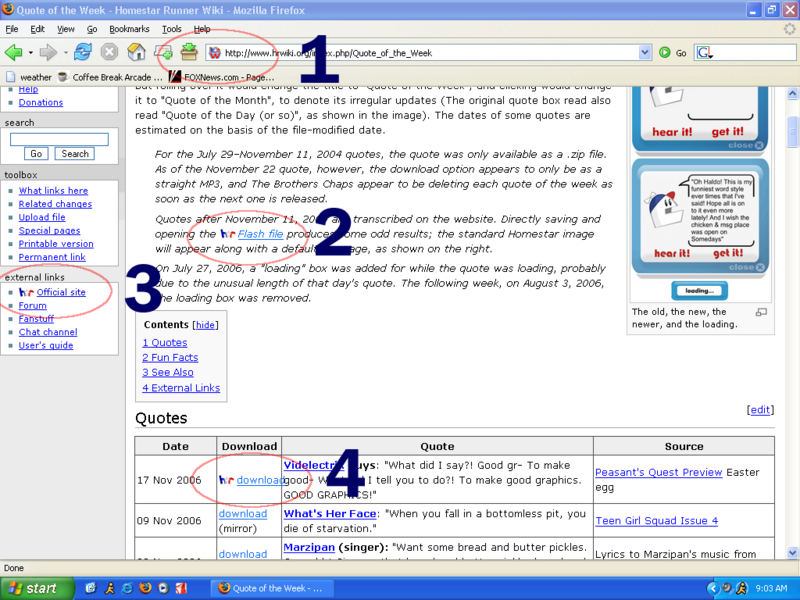Viewport: 800px width, 600px height.
Task: Click the page scrollbar up arrow
Action: point(792,93)
